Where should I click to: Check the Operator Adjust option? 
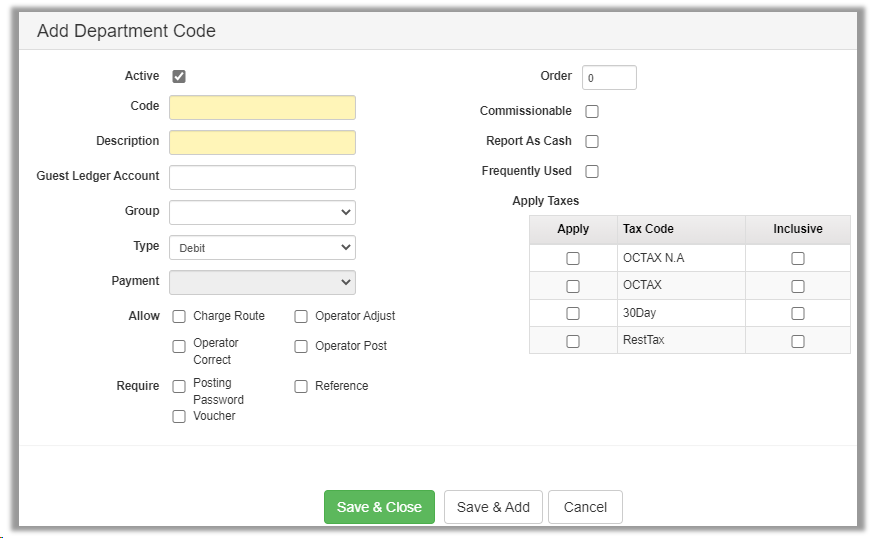(x=301, y=317)
